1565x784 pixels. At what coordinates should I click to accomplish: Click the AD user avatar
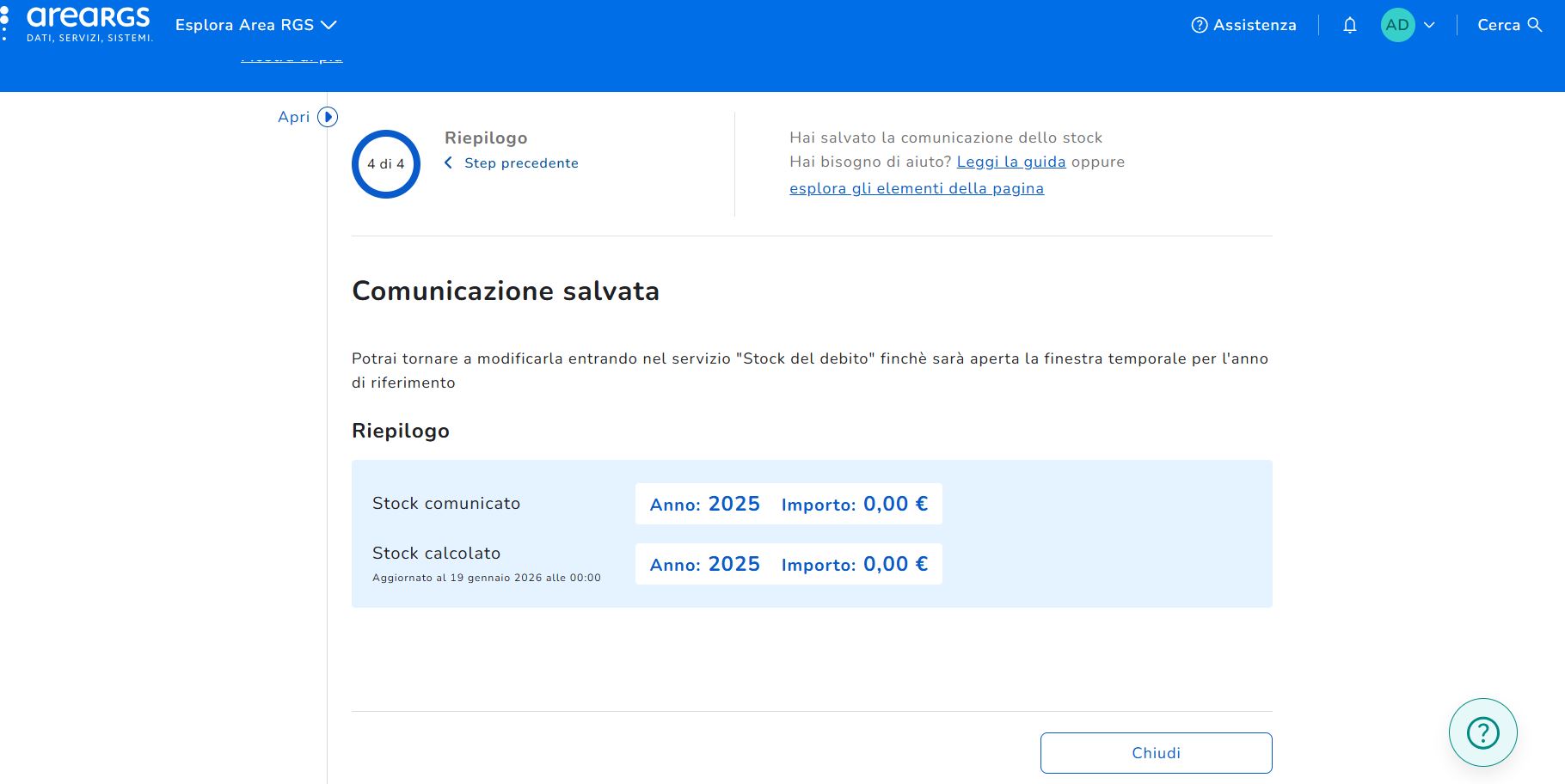click(x=1397, y=25)
